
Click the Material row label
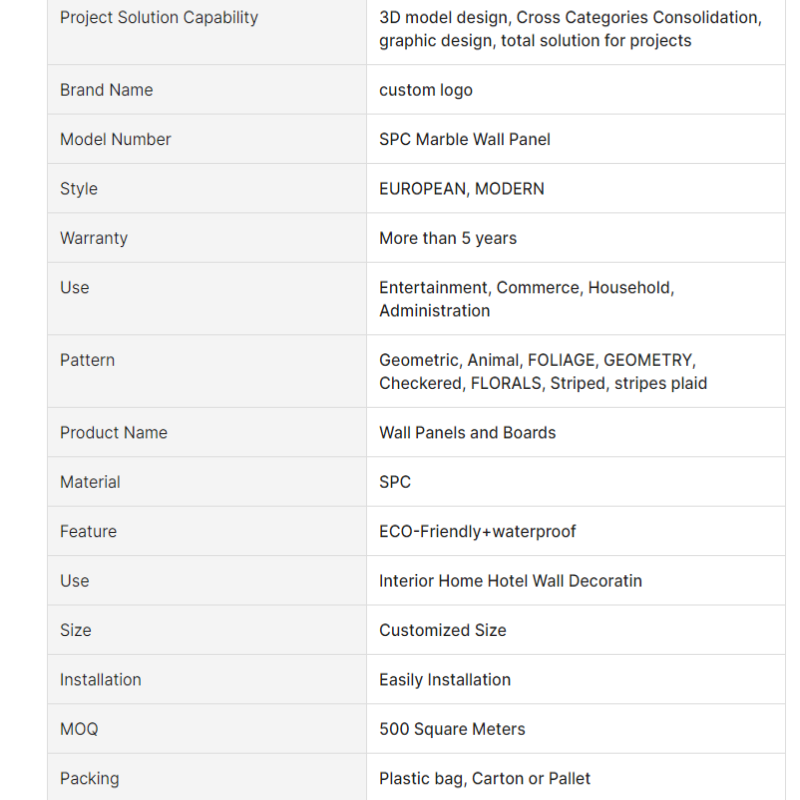pos(90,482)
